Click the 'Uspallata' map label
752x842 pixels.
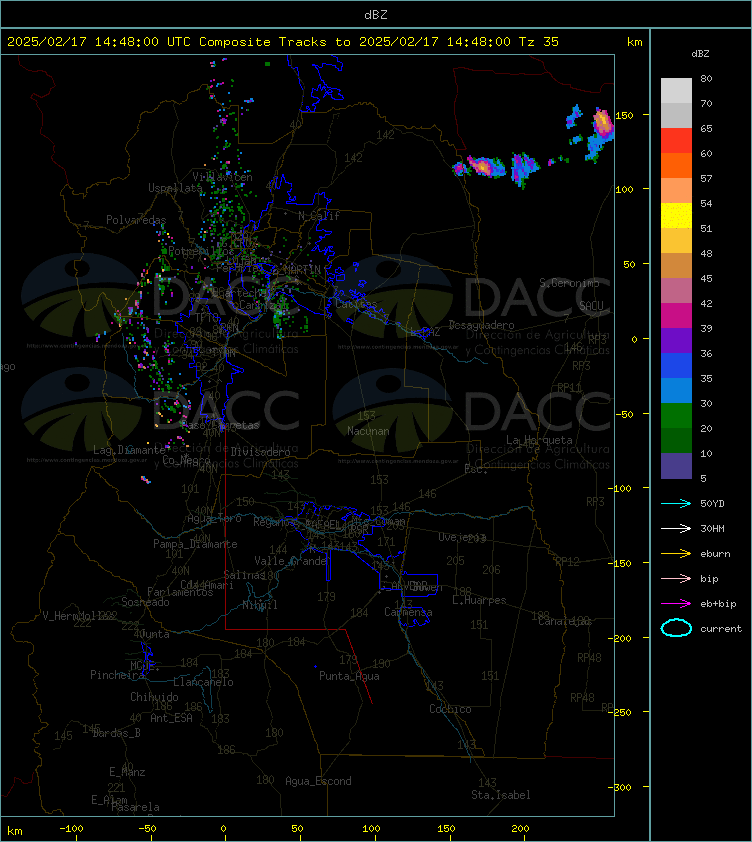coord(175,188)
